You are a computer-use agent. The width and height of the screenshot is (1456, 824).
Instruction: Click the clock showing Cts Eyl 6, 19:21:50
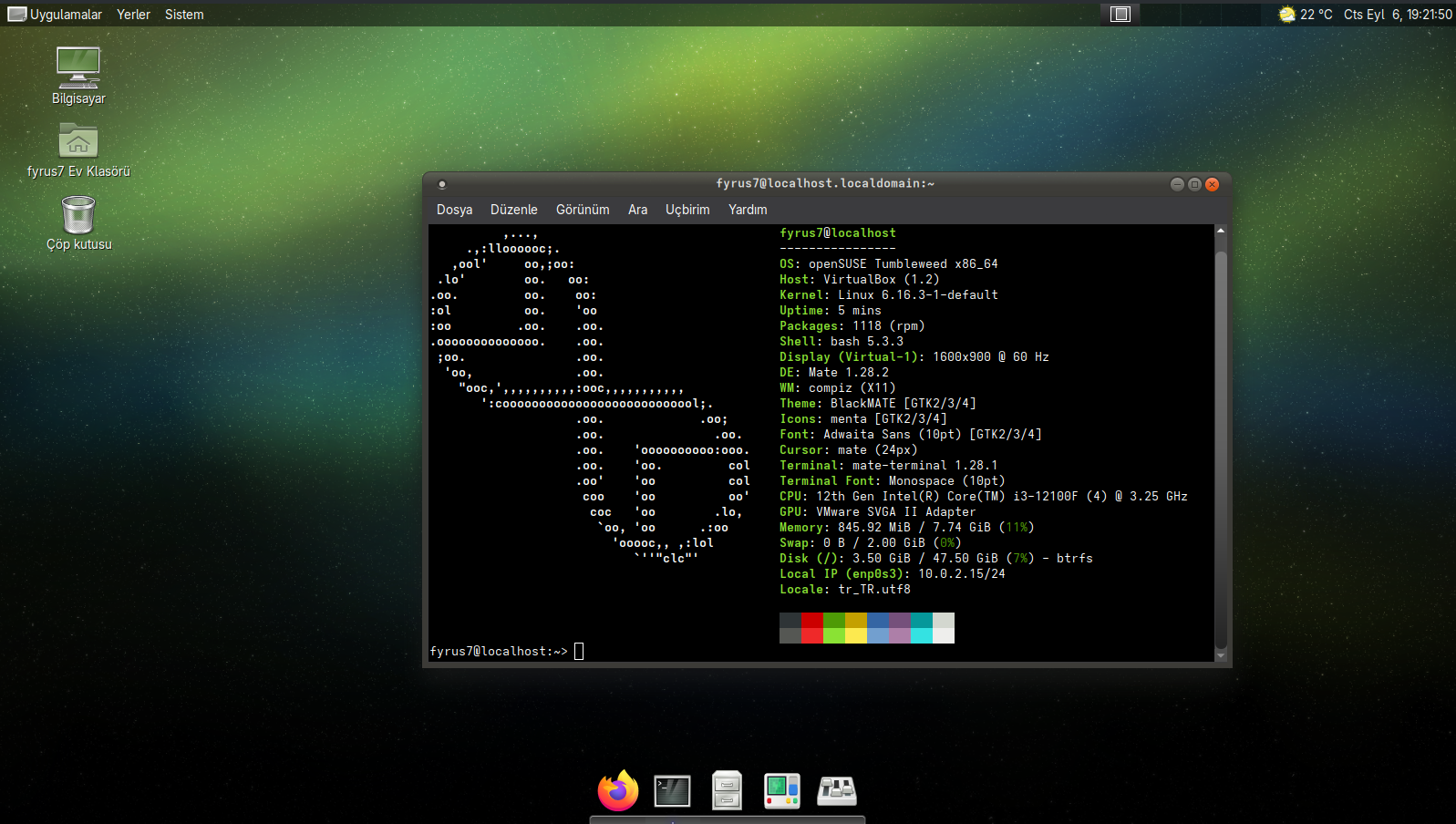[x=1398, y=14]
